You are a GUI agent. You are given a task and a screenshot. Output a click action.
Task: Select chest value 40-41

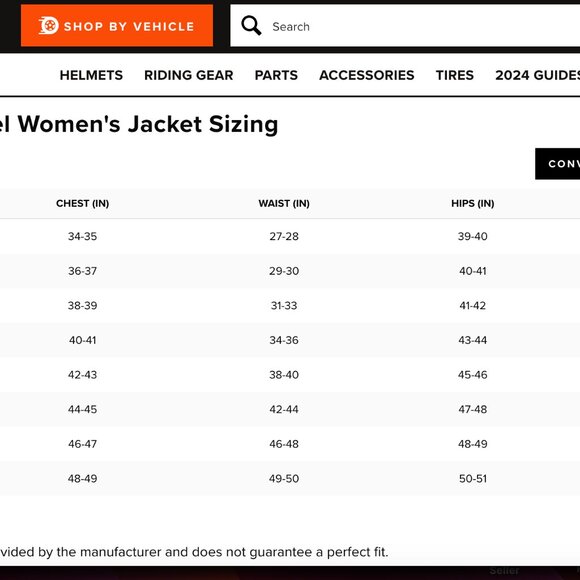pos(82,340)
